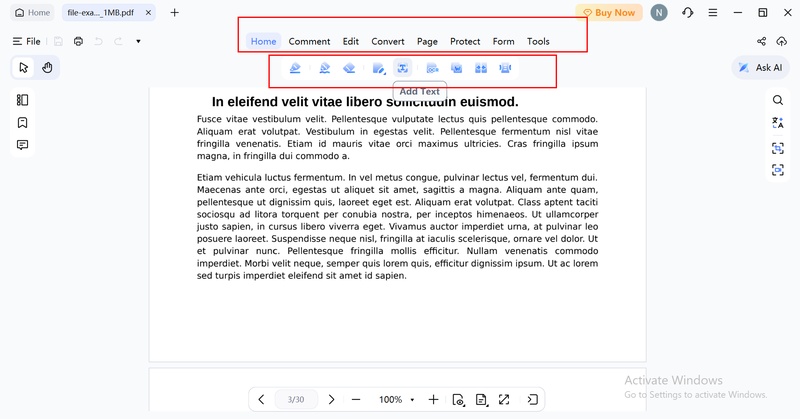Click the Save disk icon
Viewport: 800px width, 419px height.
[58, 41]
